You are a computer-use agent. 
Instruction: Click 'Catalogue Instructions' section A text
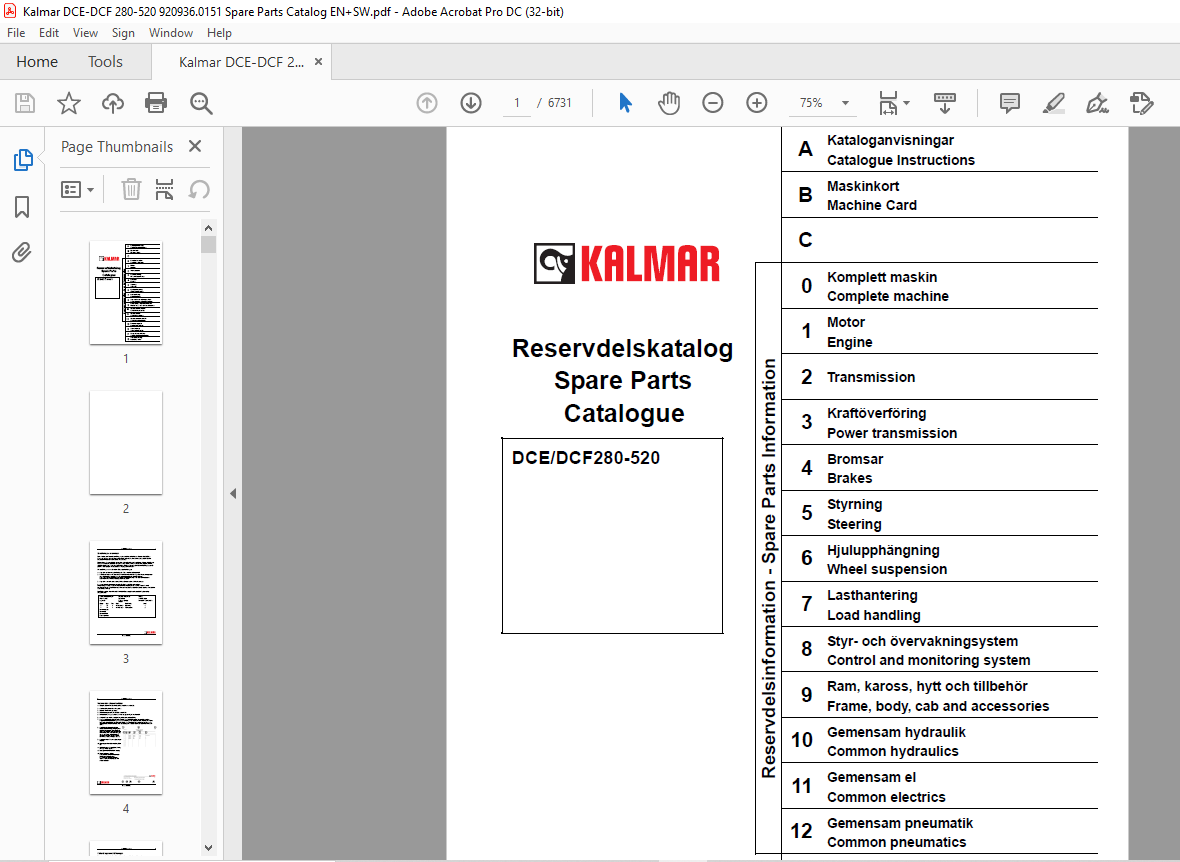(900, 160)
